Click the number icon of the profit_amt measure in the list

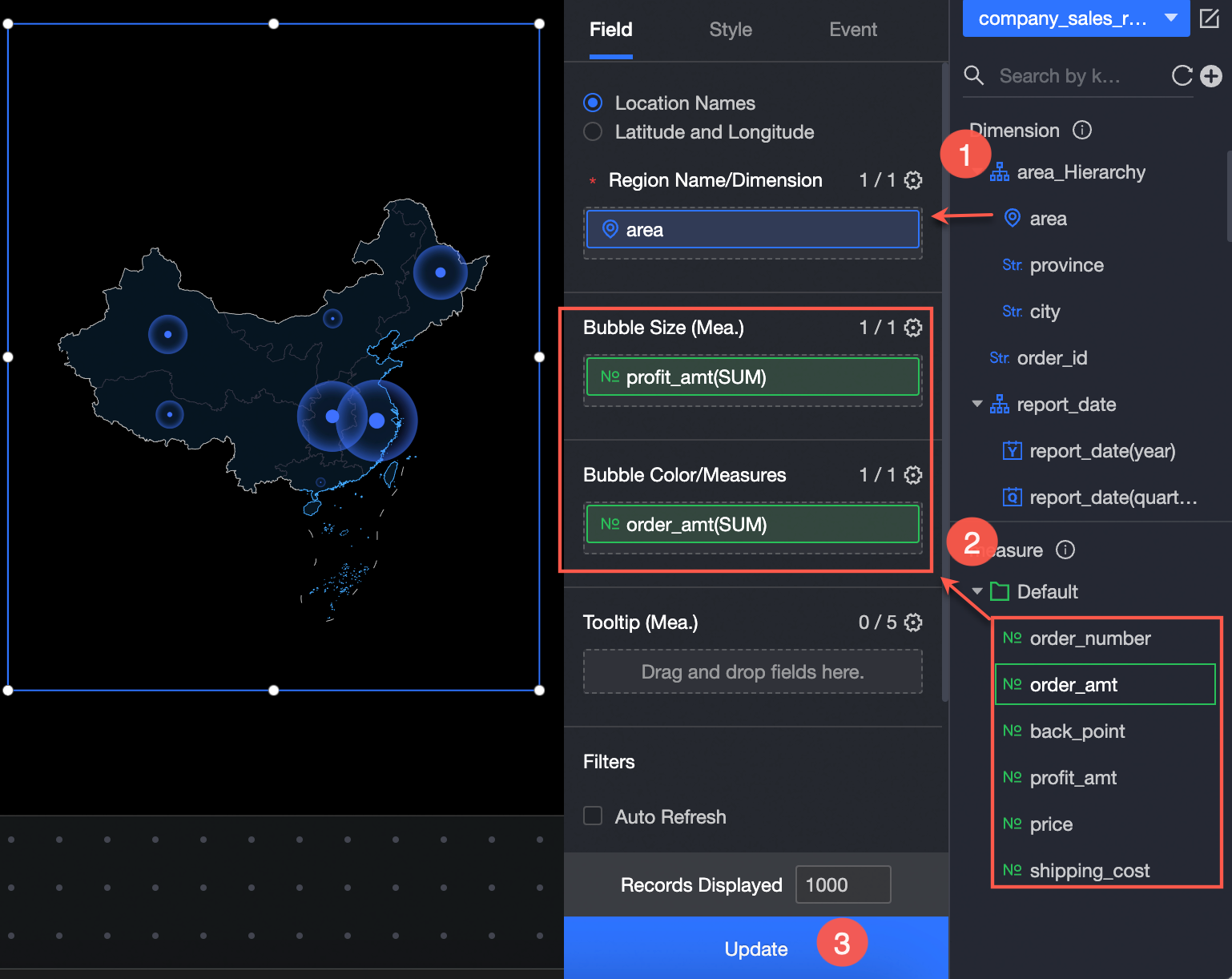1013,777
